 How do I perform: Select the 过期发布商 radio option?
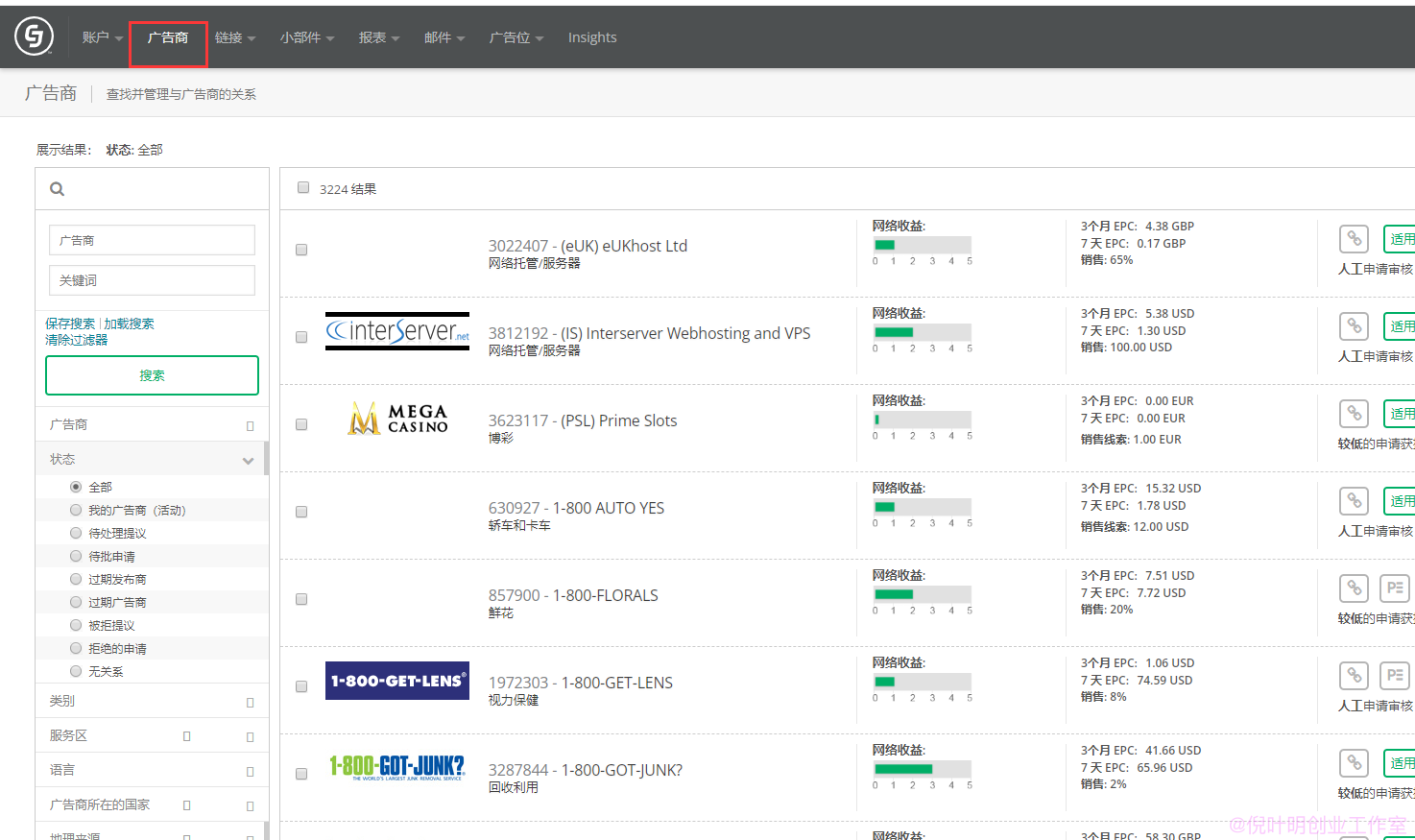click(x=76, y=579)
